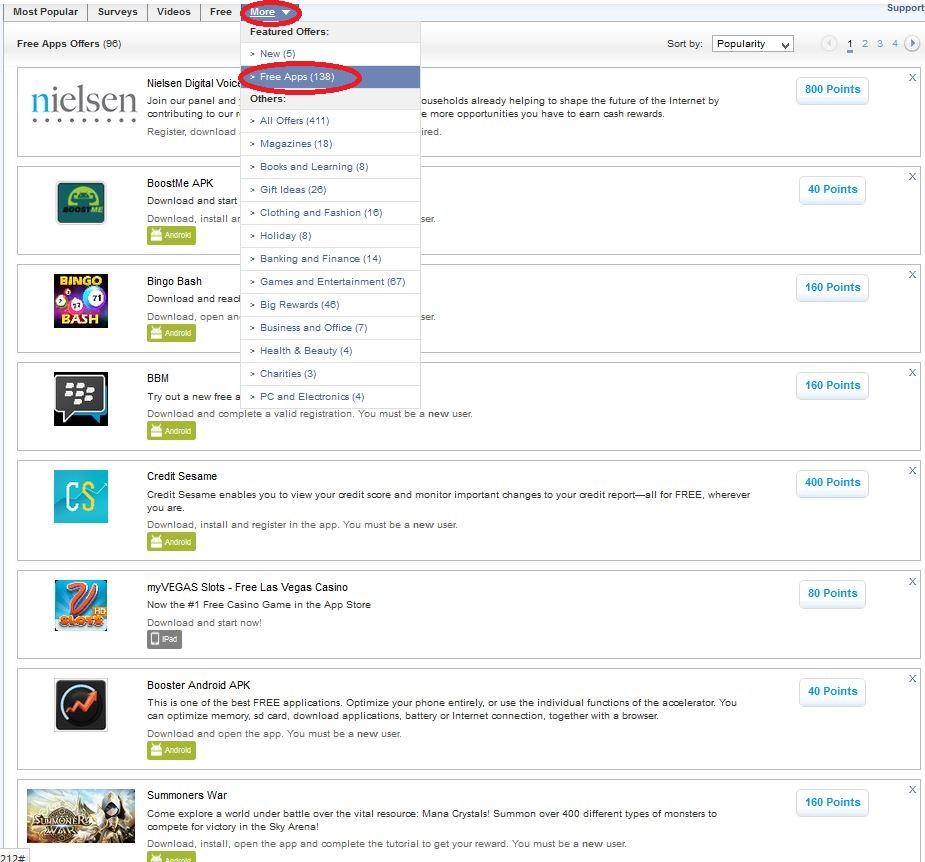Choose Business and Office (7) category
The width and height of the screenshot is (925, 862).
click(330, 328)
